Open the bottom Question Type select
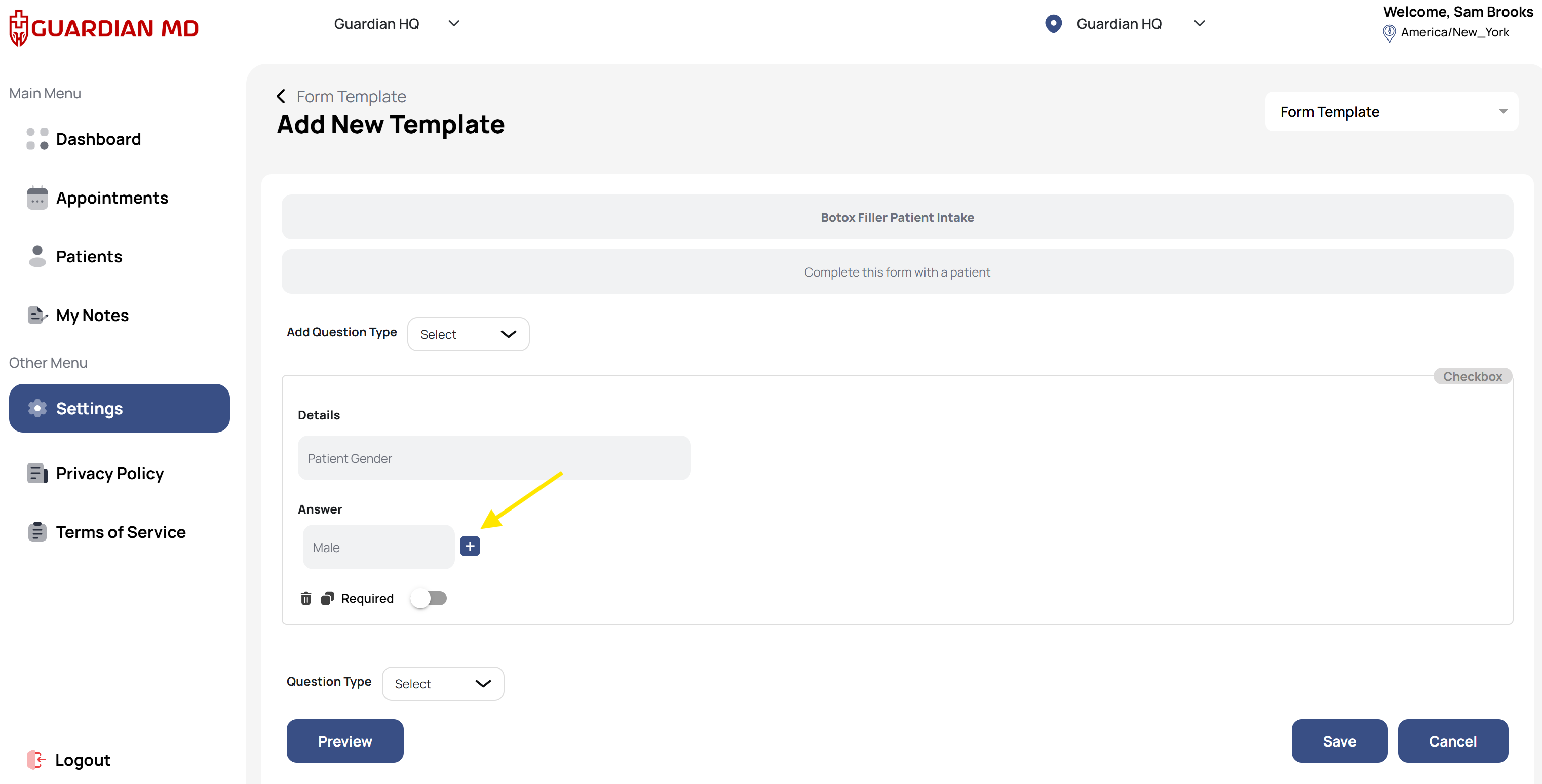 point(443,683)
